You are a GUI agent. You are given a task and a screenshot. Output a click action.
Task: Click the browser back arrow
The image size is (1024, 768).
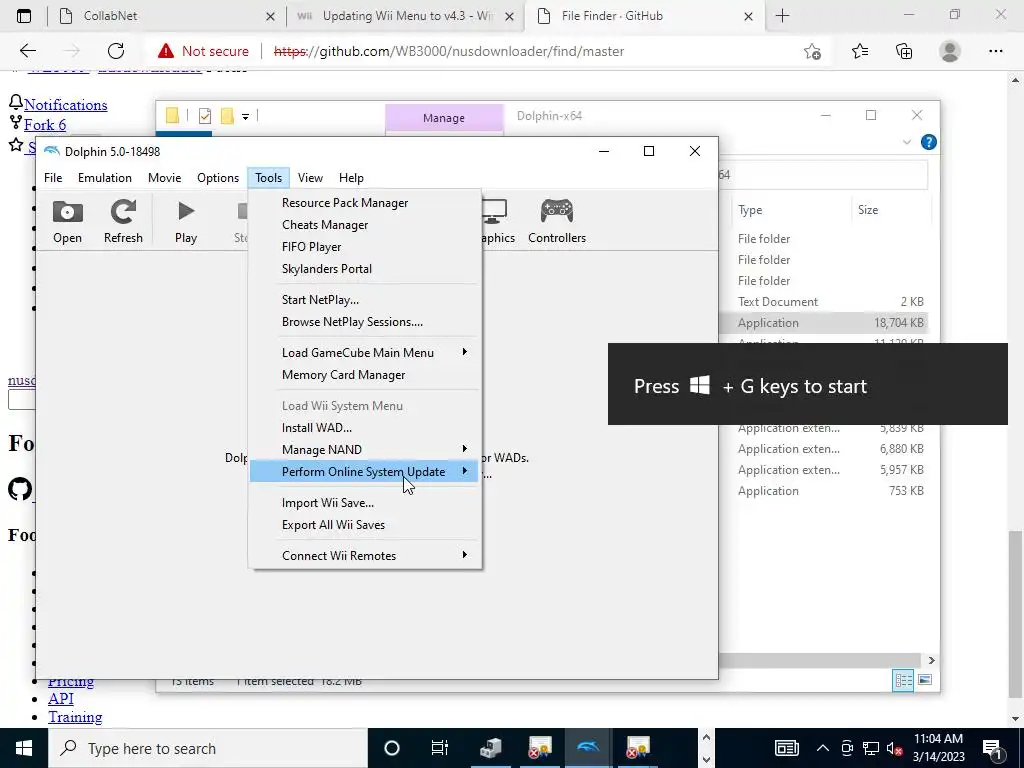(27, 51)
